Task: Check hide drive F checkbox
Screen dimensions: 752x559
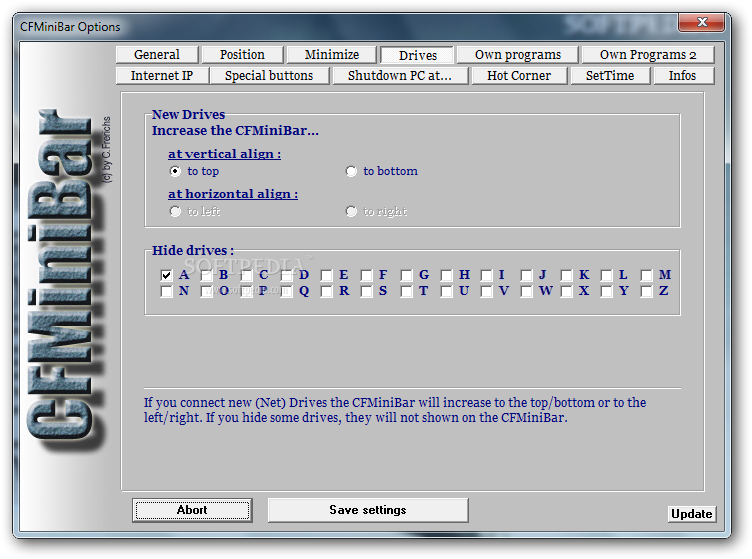Action: click(x=366, y=275)
